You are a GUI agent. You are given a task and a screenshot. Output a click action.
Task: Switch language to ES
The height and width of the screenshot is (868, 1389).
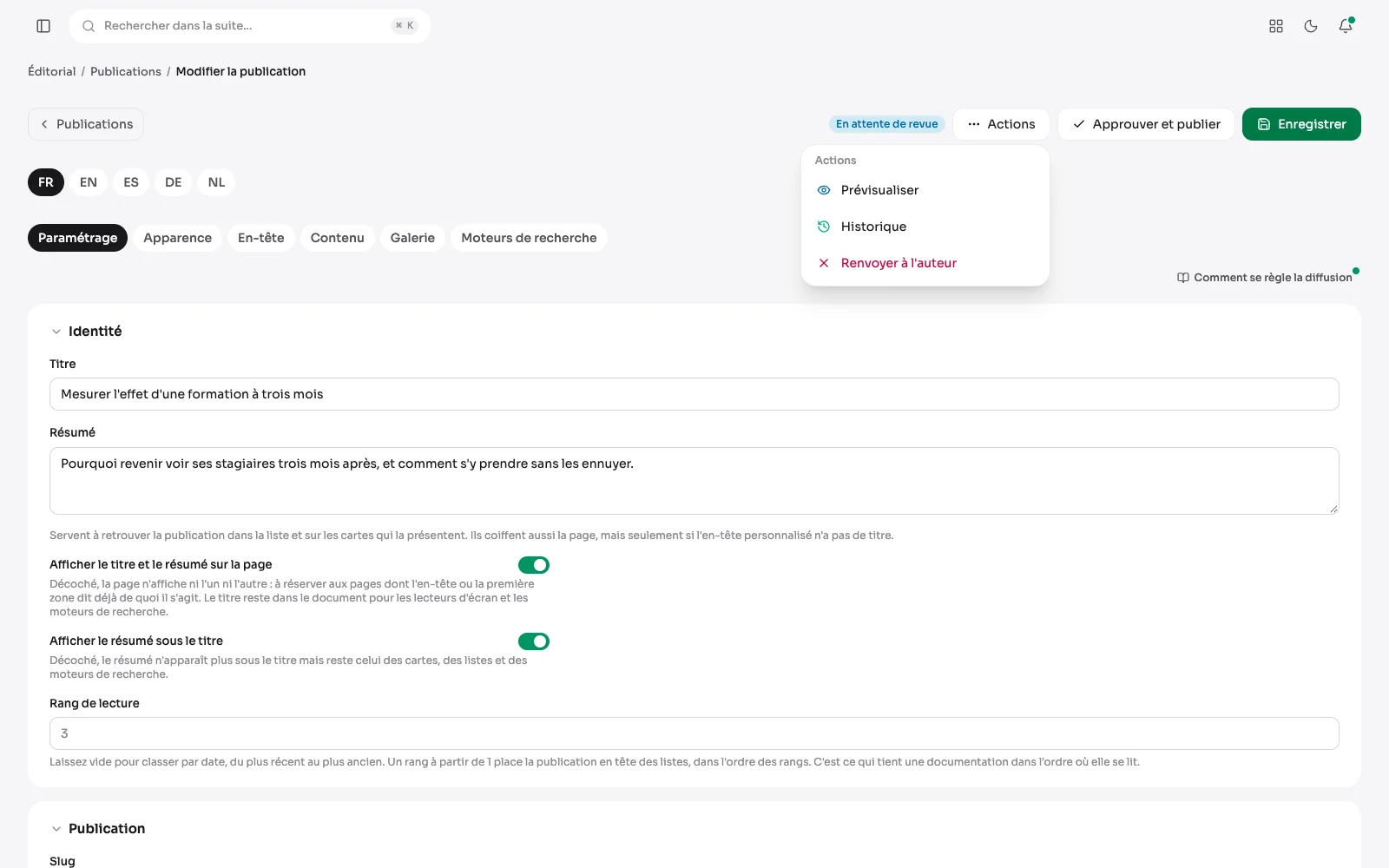(131, 182)
